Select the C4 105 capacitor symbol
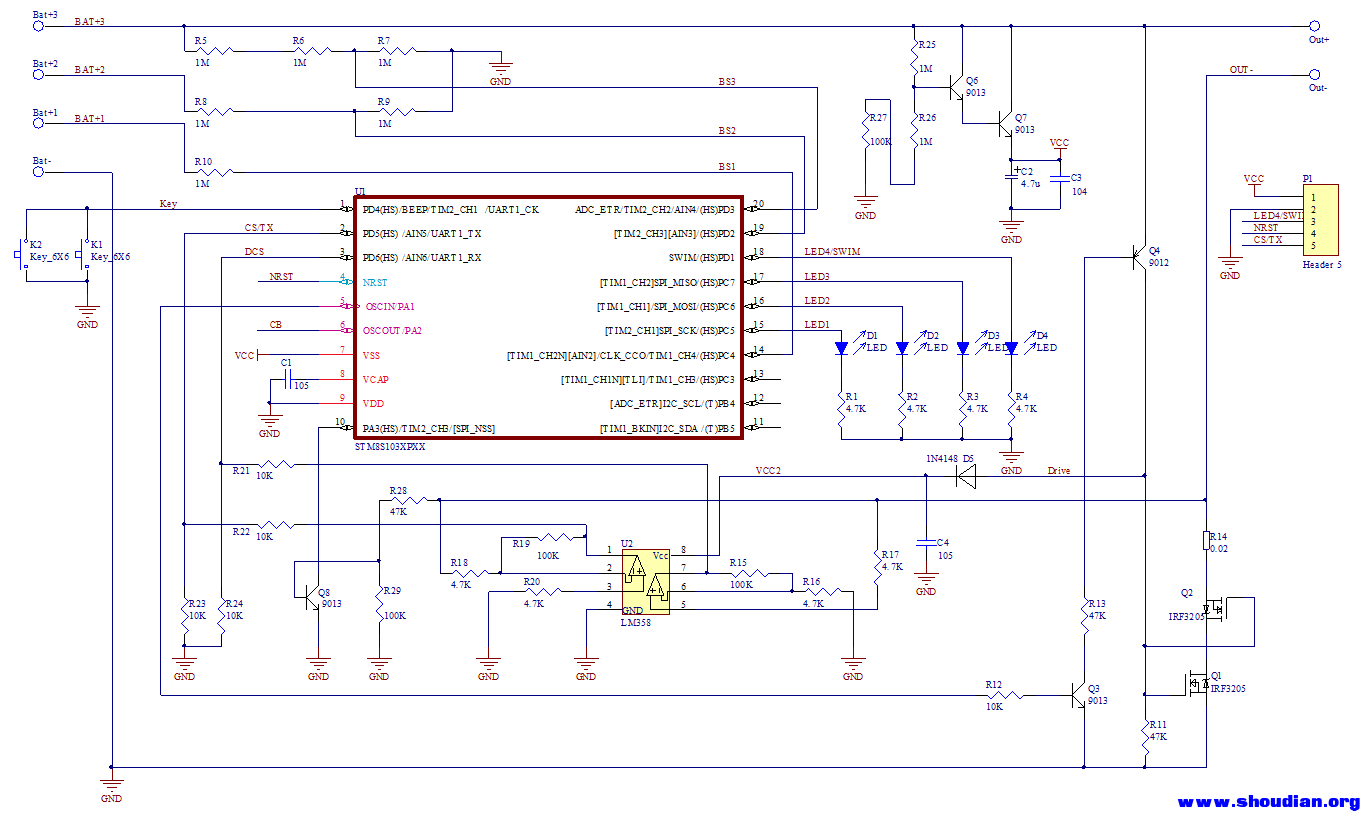The height and width of the screenshot is (816, 1364). pyautogui.click(x=926, y=541)
